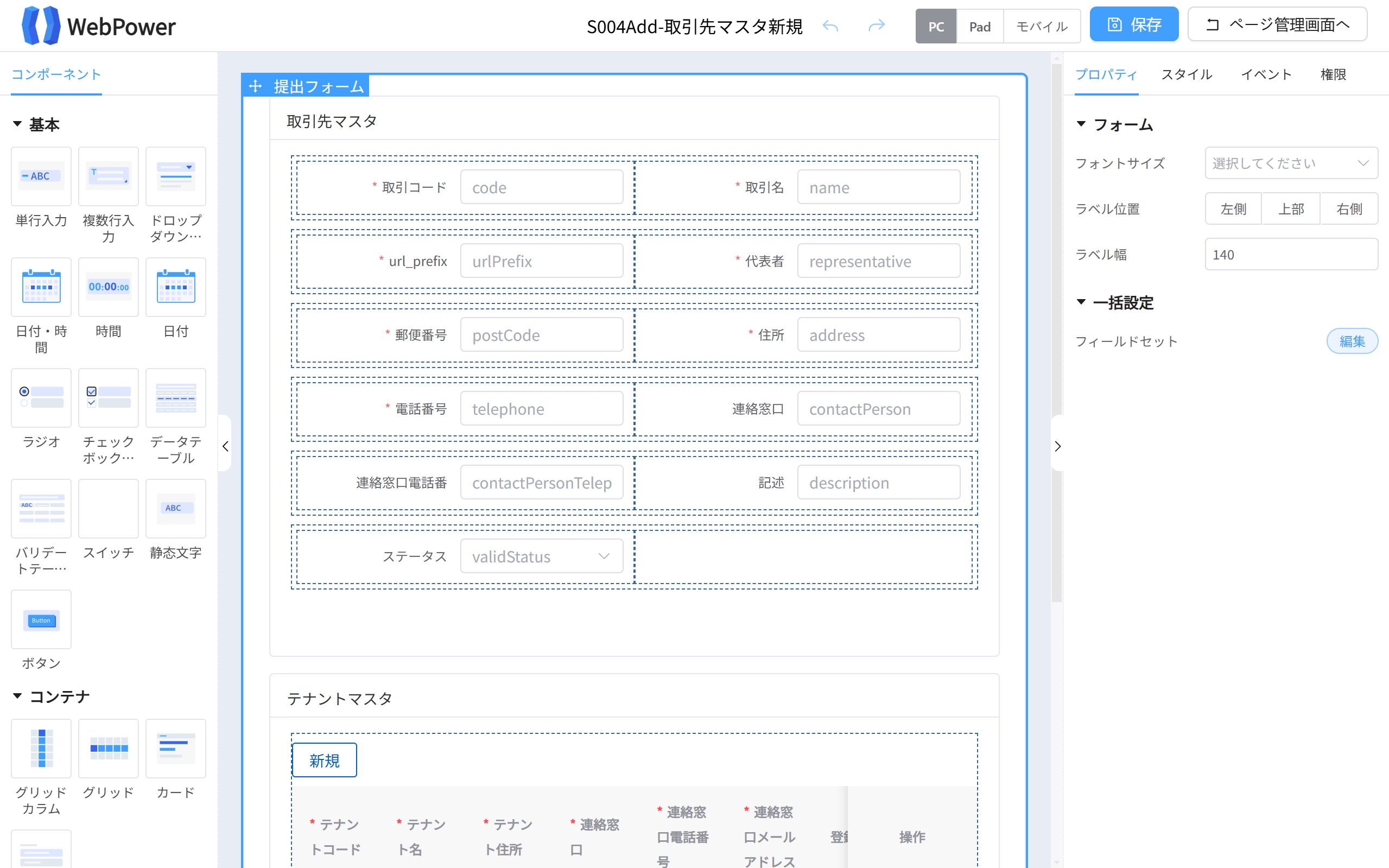1389x868 pixels.
Task: Click the テナントマスタ card title
Action: (339, 699)
